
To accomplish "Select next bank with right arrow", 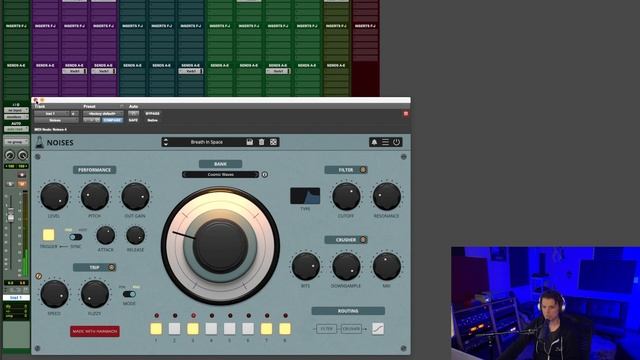I will pyautogui.click(x=256, y=175).
